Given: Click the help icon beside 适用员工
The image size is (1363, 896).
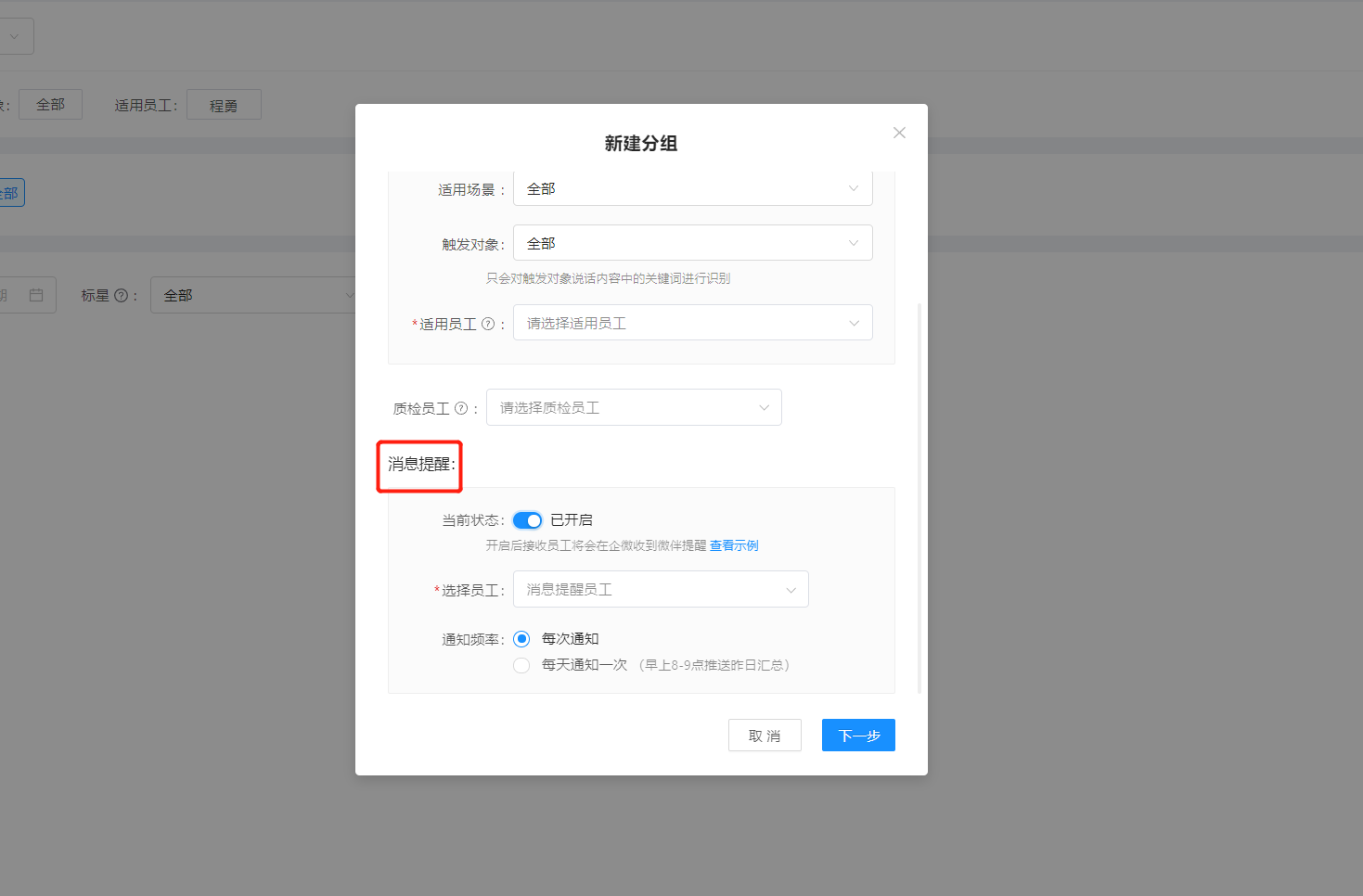Looking at the screenshot, I should [x=488, y=324].
